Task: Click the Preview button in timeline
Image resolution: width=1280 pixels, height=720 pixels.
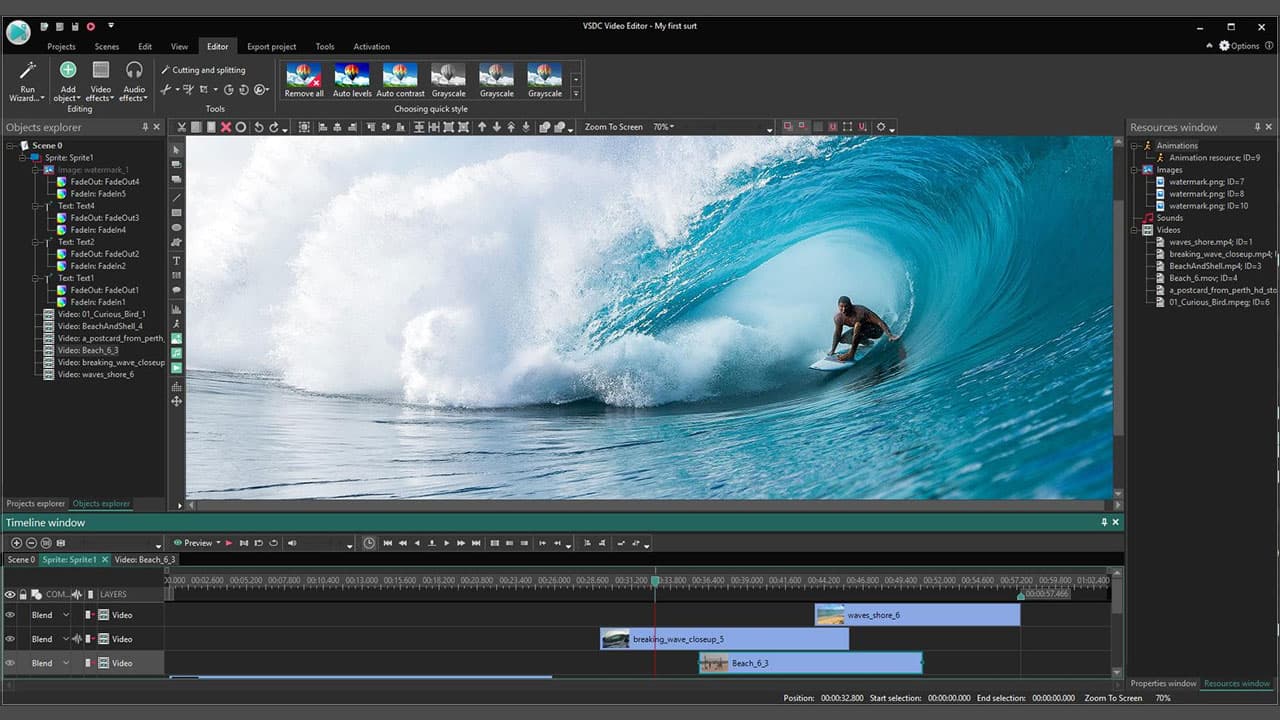Action: pyautogui.click(x=199, y=543)
